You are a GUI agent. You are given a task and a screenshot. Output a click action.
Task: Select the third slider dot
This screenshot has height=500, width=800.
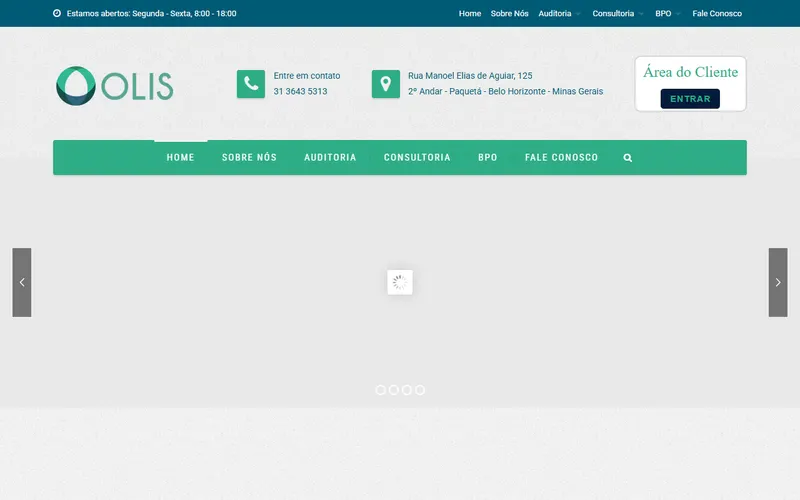pyautogui.click(x=407, y=390)
